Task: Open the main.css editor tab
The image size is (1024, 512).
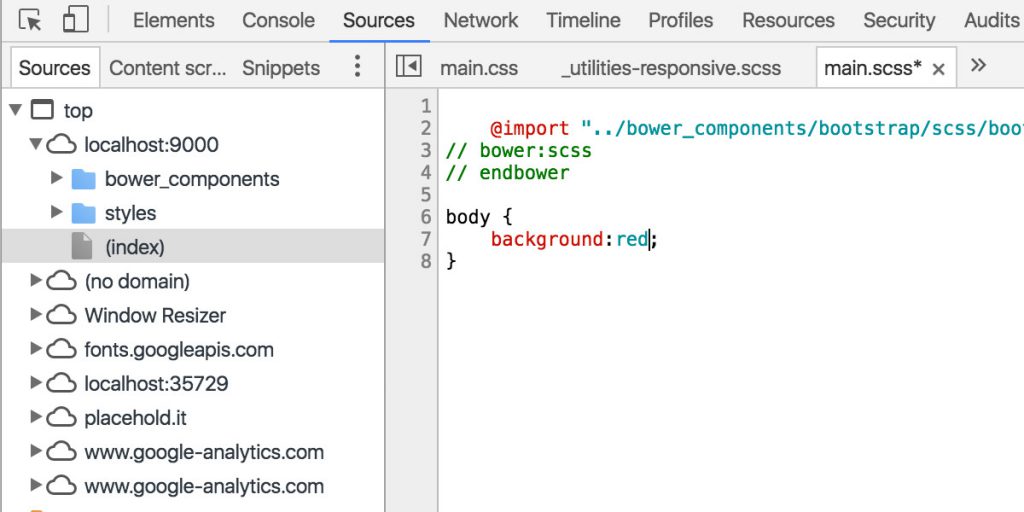Action: click(x=479, y=68)
